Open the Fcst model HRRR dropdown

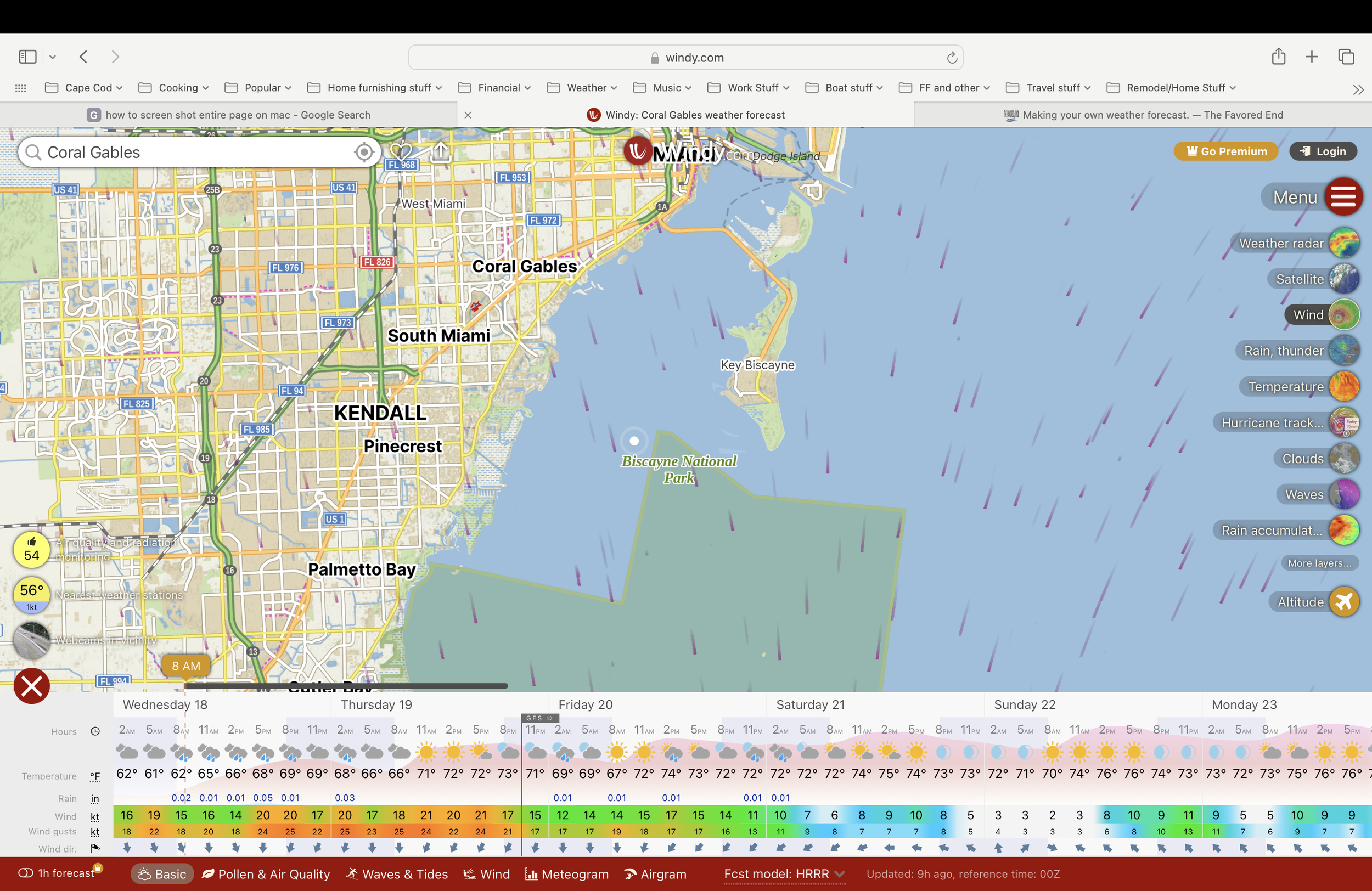[x=784, y=873]
